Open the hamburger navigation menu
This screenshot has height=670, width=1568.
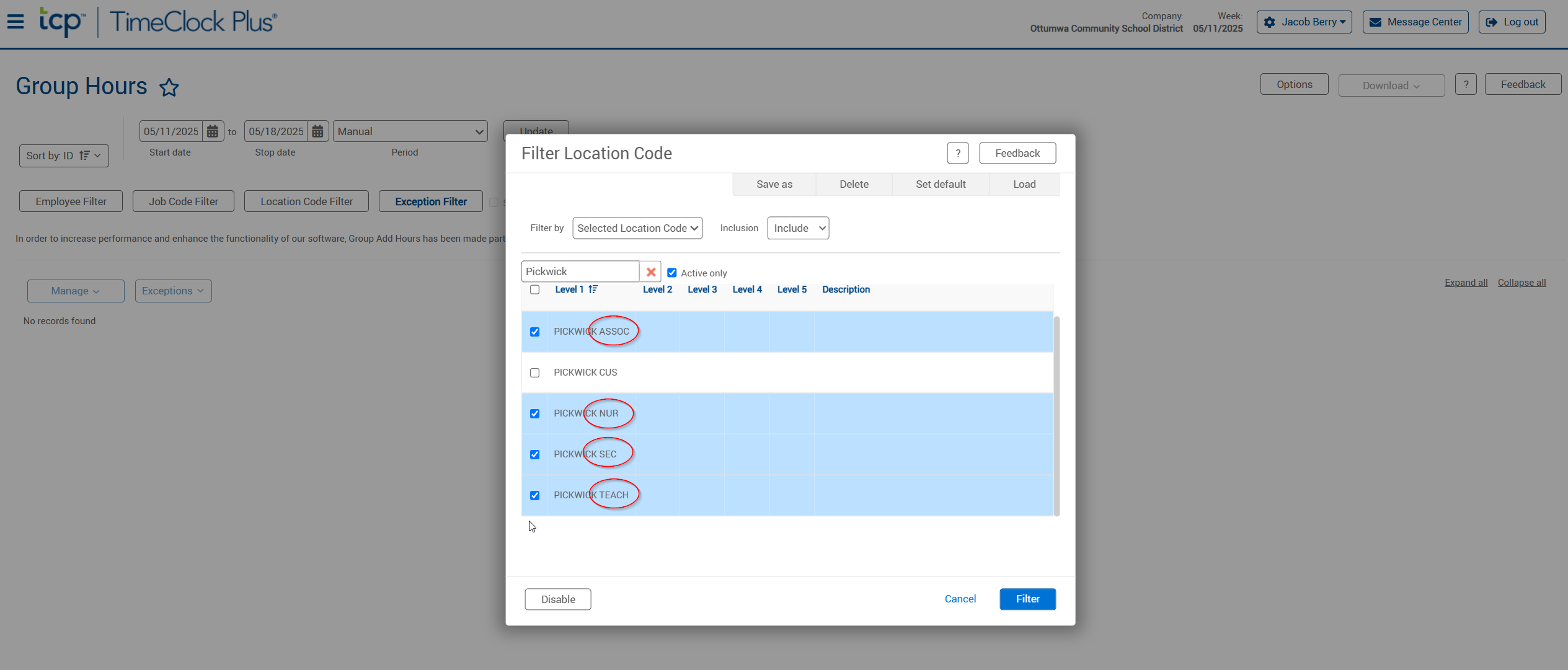(x=16, y=22)
